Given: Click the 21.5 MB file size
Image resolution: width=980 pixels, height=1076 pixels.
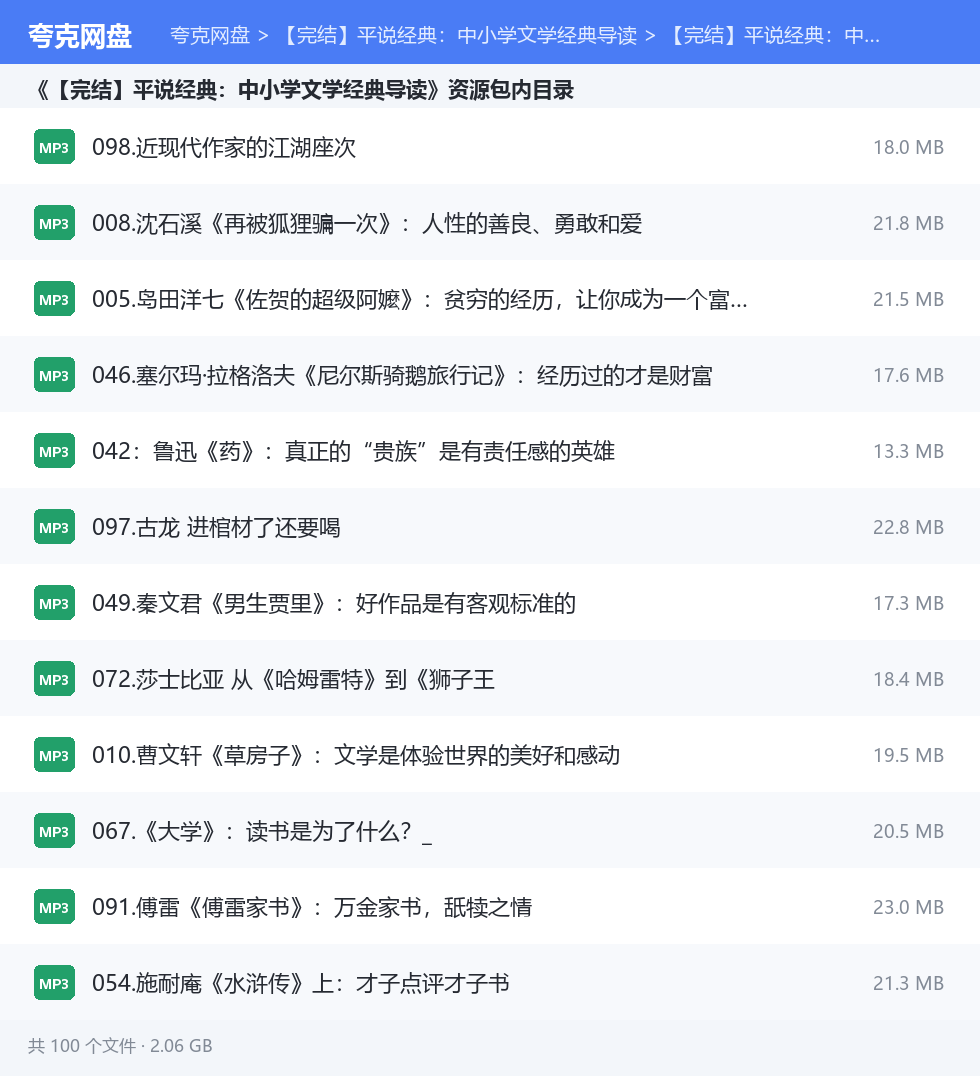Looking at the screenshot, I should [908, 299].
